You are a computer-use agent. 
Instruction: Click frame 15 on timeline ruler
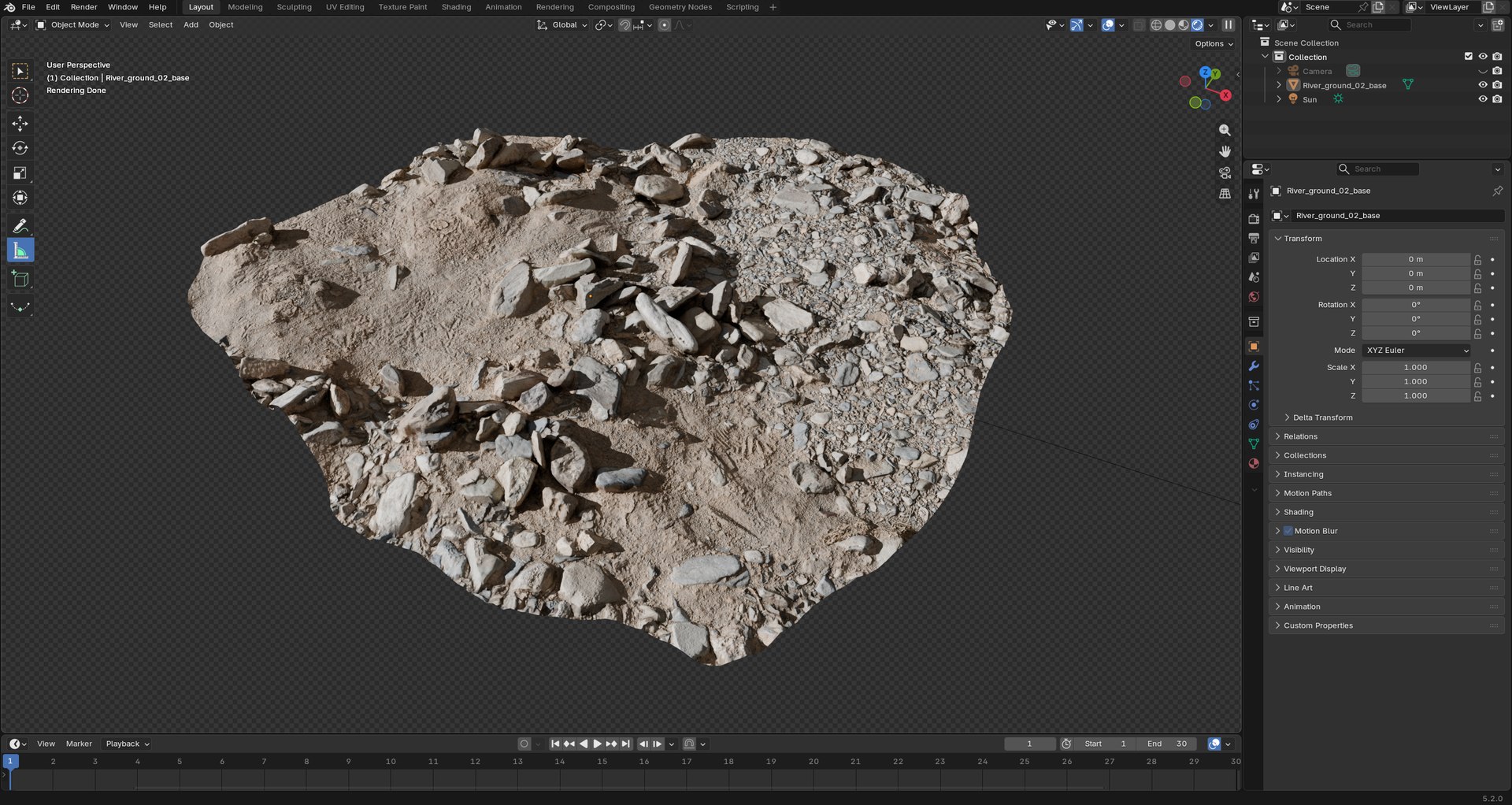[x=602, y=762]
